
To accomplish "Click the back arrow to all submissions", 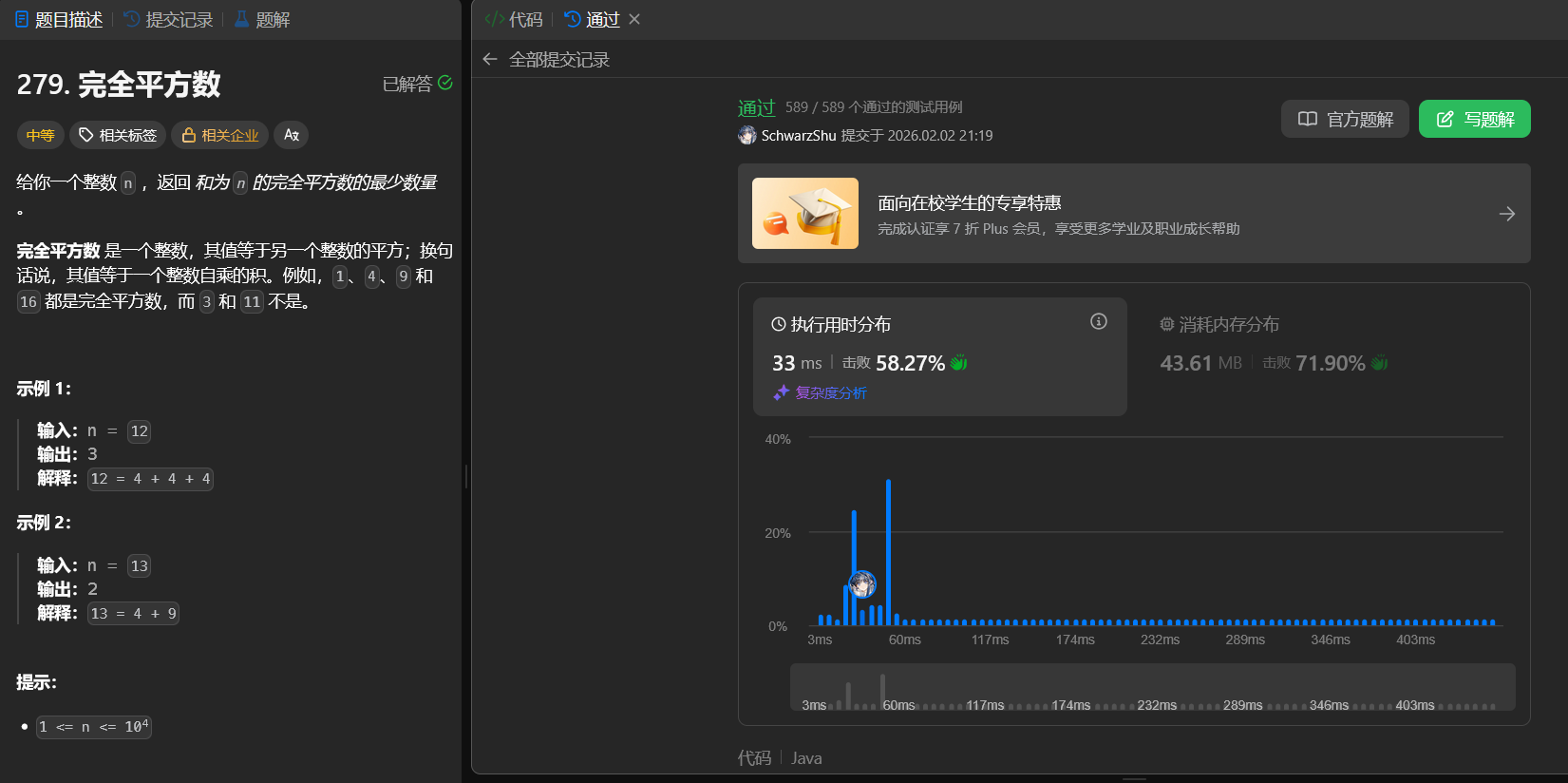I will click(x=490, y=59).
